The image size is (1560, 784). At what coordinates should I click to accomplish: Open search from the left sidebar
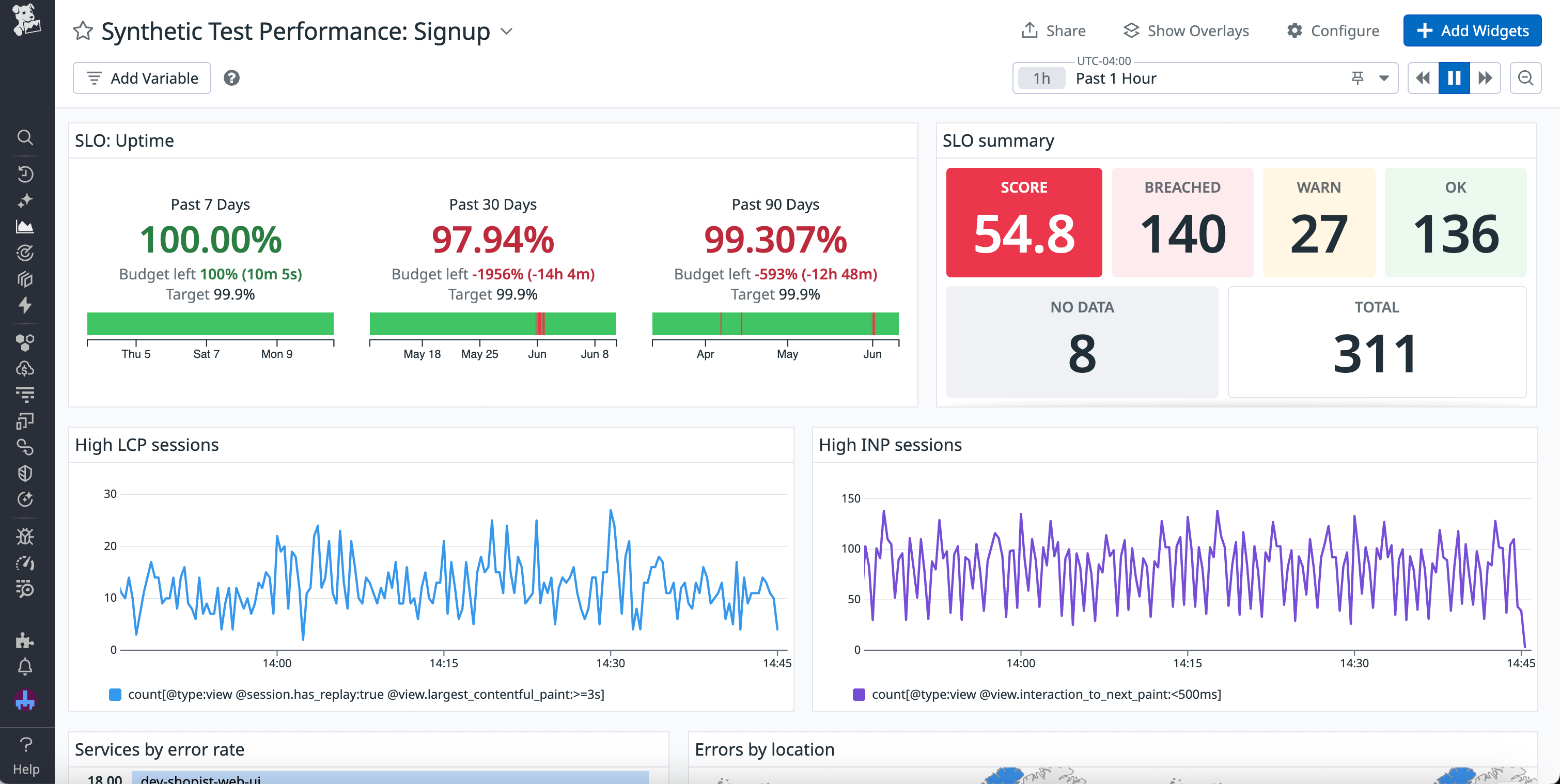pos(25,137)
